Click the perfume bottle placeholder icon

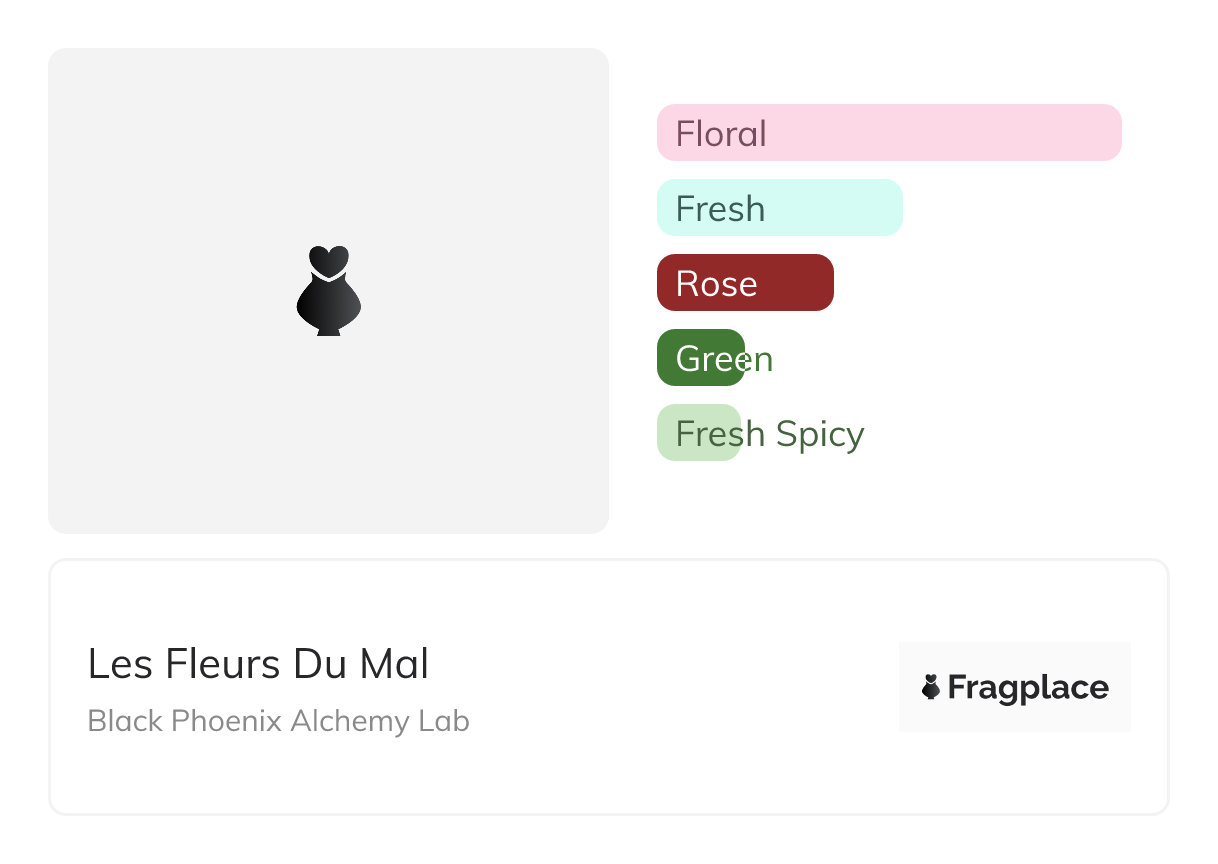tap(328, 290)
